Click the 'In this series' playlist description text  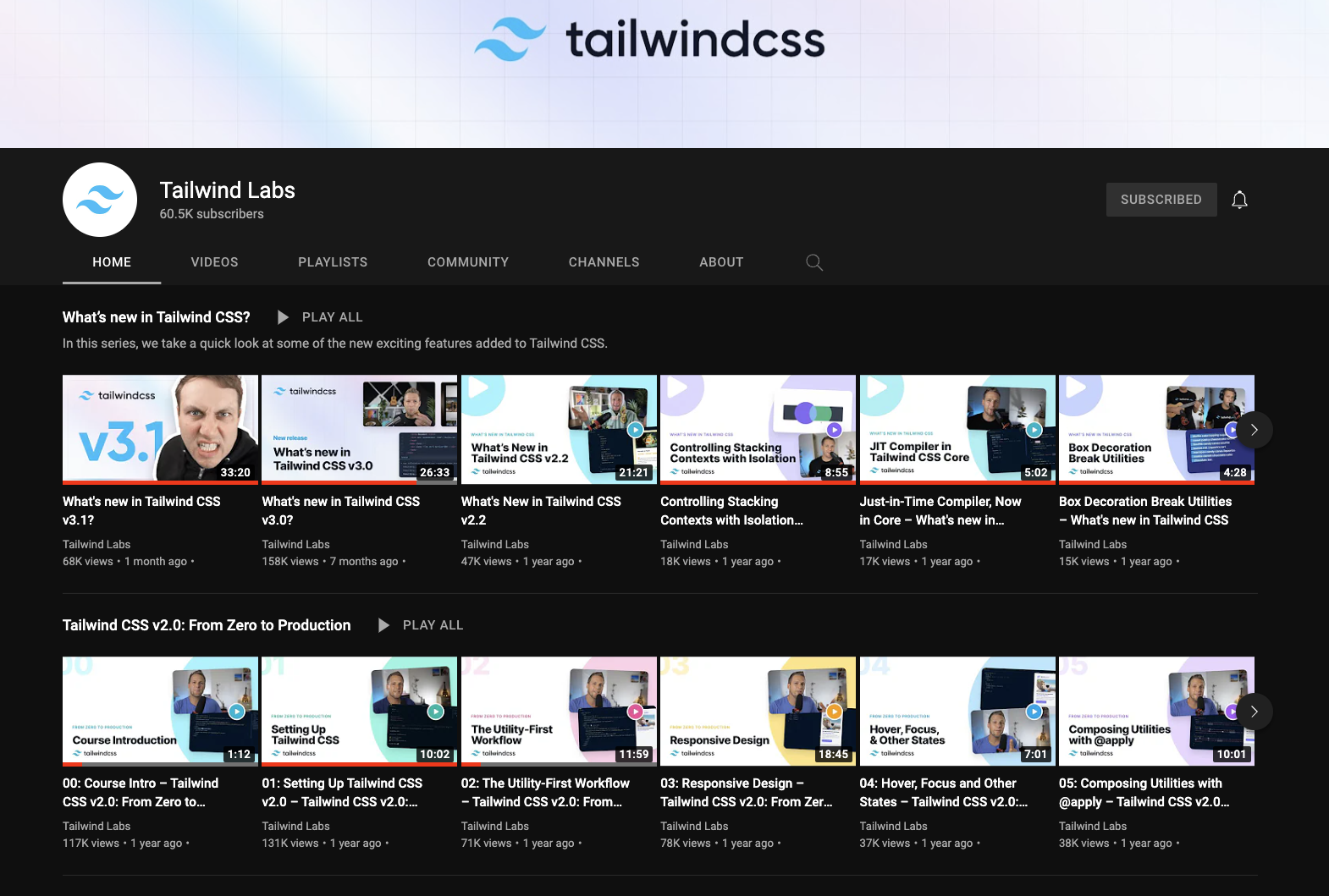335,344
